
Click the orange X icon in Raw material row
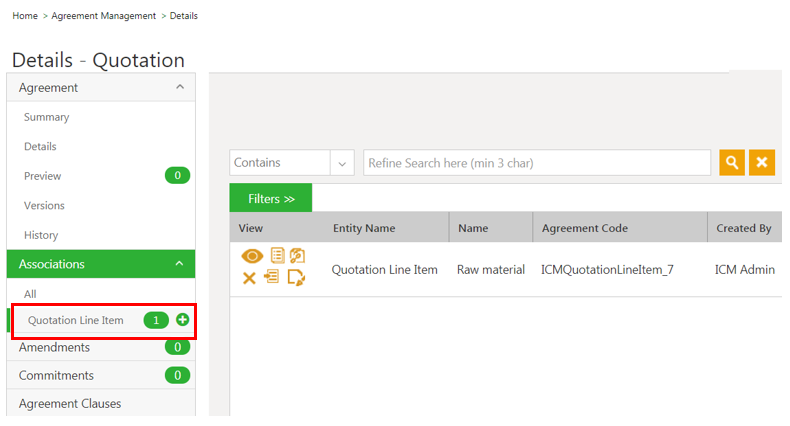point(249,278)
